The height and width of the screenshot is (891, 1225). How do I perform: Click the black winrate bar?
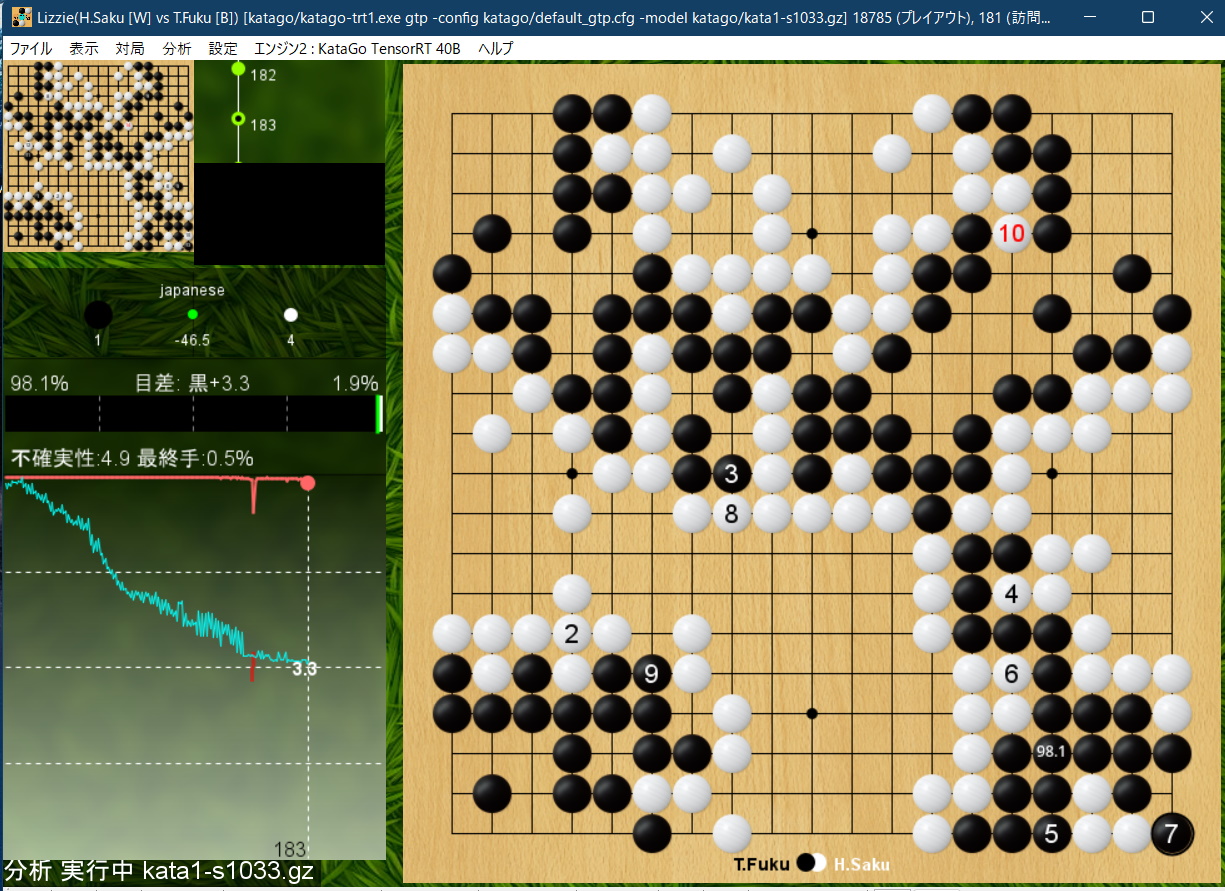click(190, 414)
